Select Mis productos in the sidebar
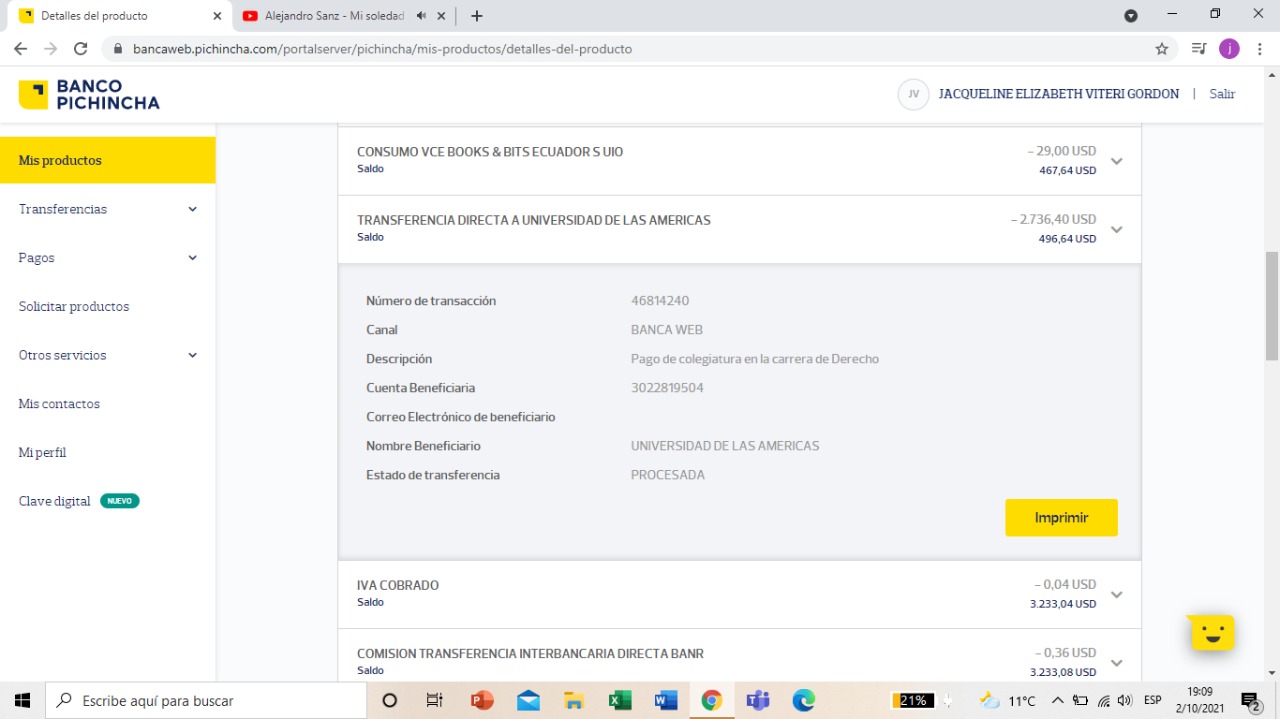The width and height of the screenshot is (1280, 719). [107, 160]
